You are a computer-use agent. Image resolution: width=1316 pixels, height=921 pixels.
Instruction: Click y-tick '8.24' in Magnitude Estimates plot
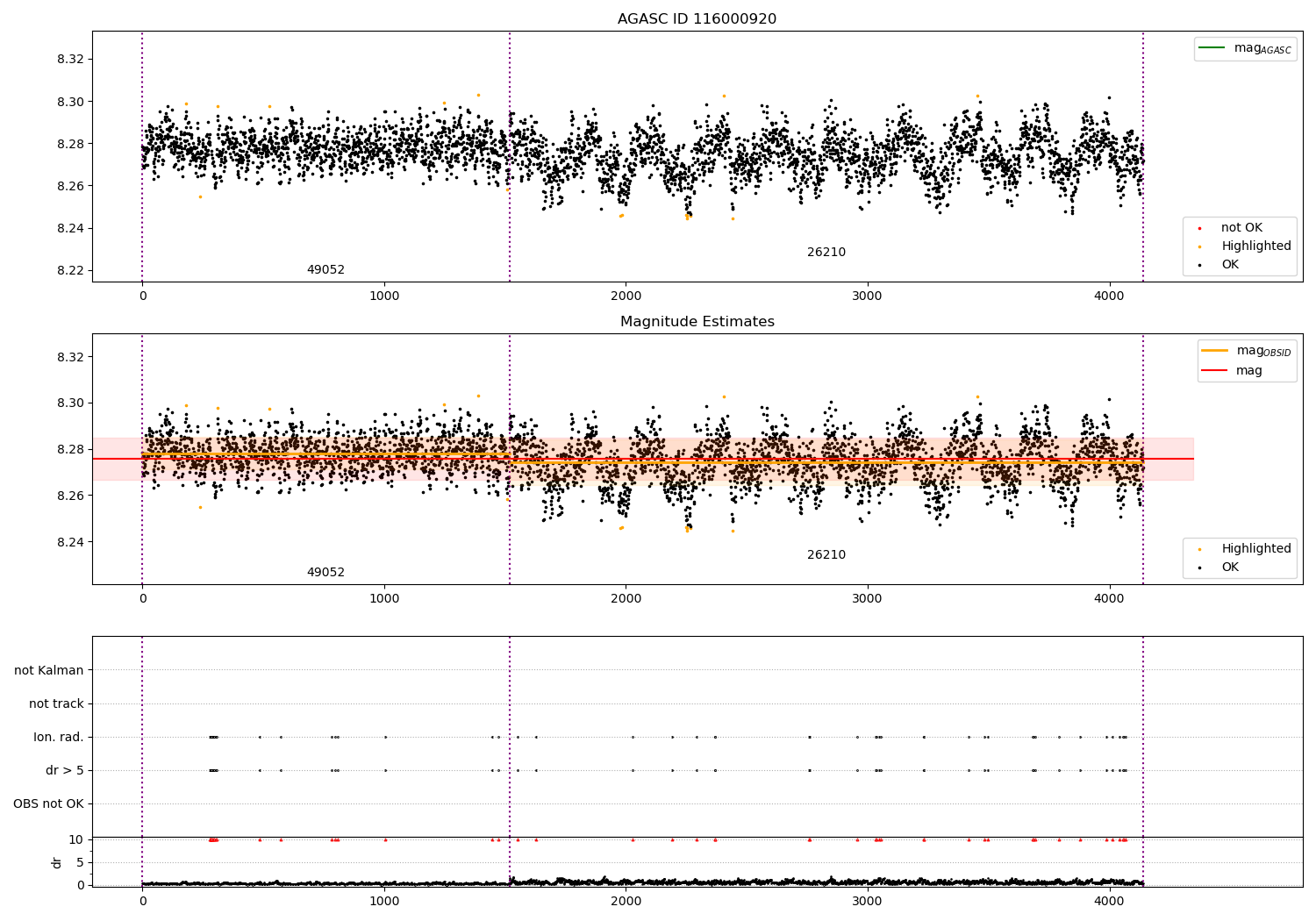point(70,542)
